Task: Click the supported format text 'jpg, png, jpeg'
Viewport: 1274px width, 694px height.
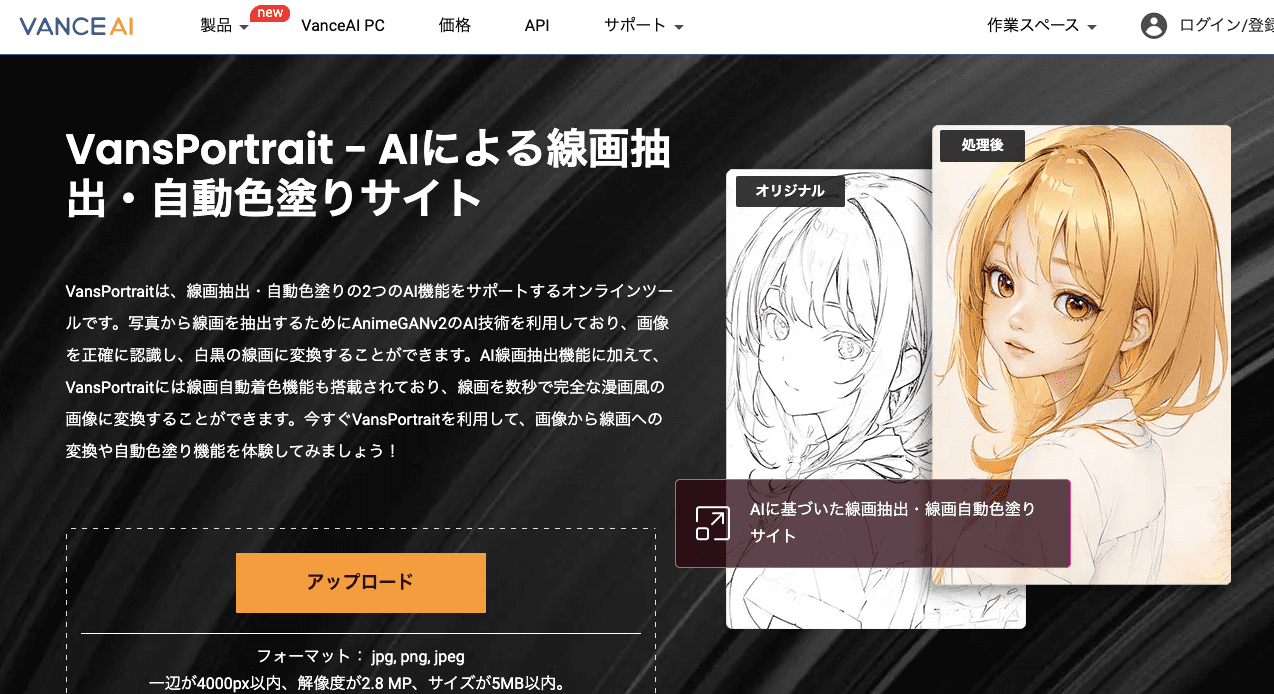Action: click(418, 656)
